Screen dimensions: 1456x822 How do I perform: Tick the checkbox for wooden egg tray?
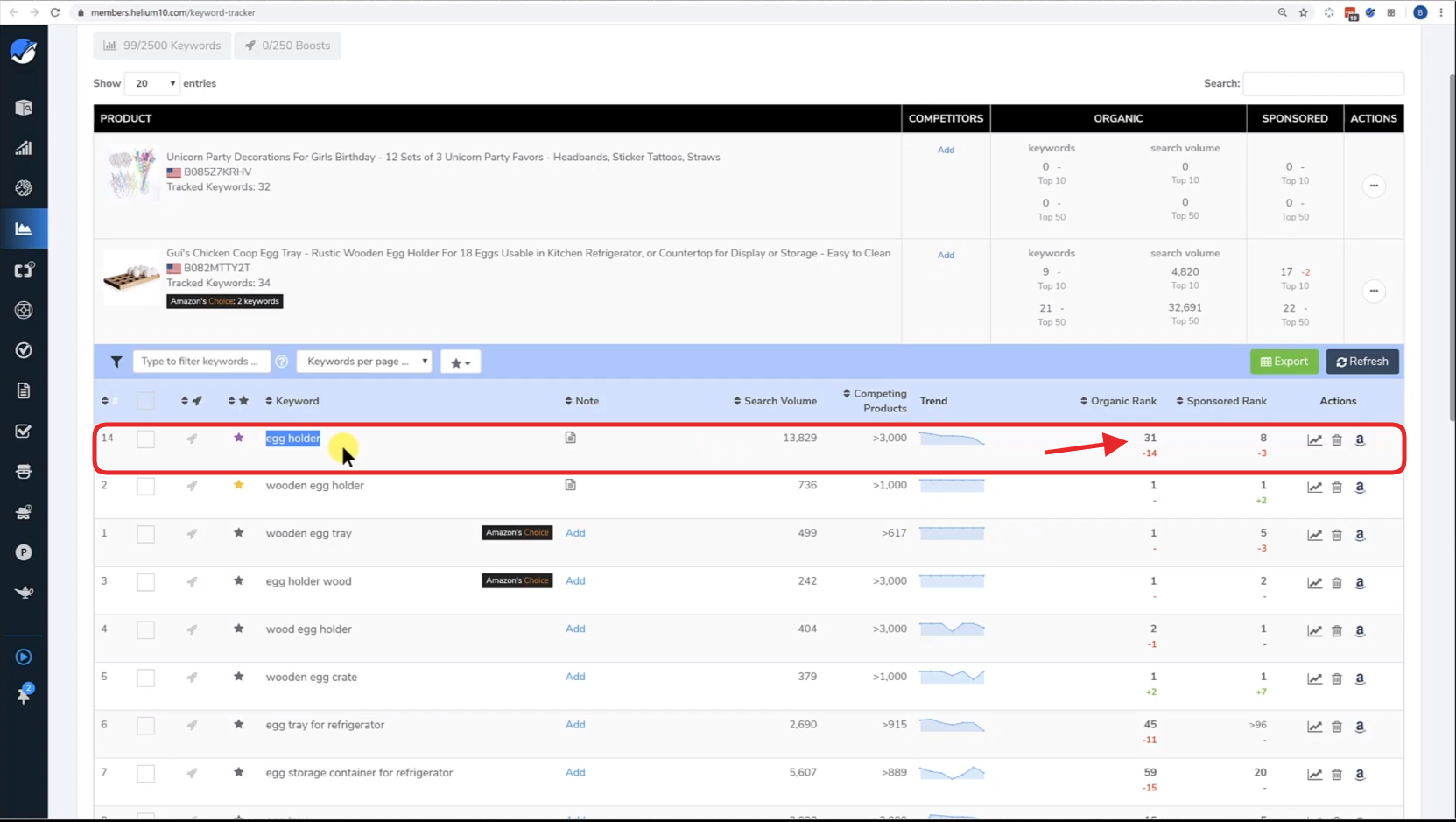(145, 534)
